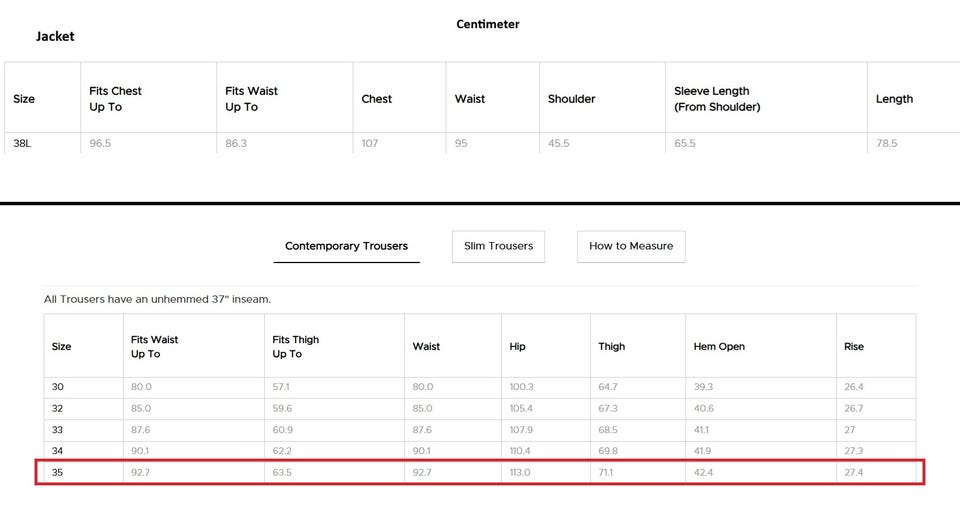Viewport: 960px width, 525px height.
Task: Click the Fits Chest Up To header
Action: point(115,99)
